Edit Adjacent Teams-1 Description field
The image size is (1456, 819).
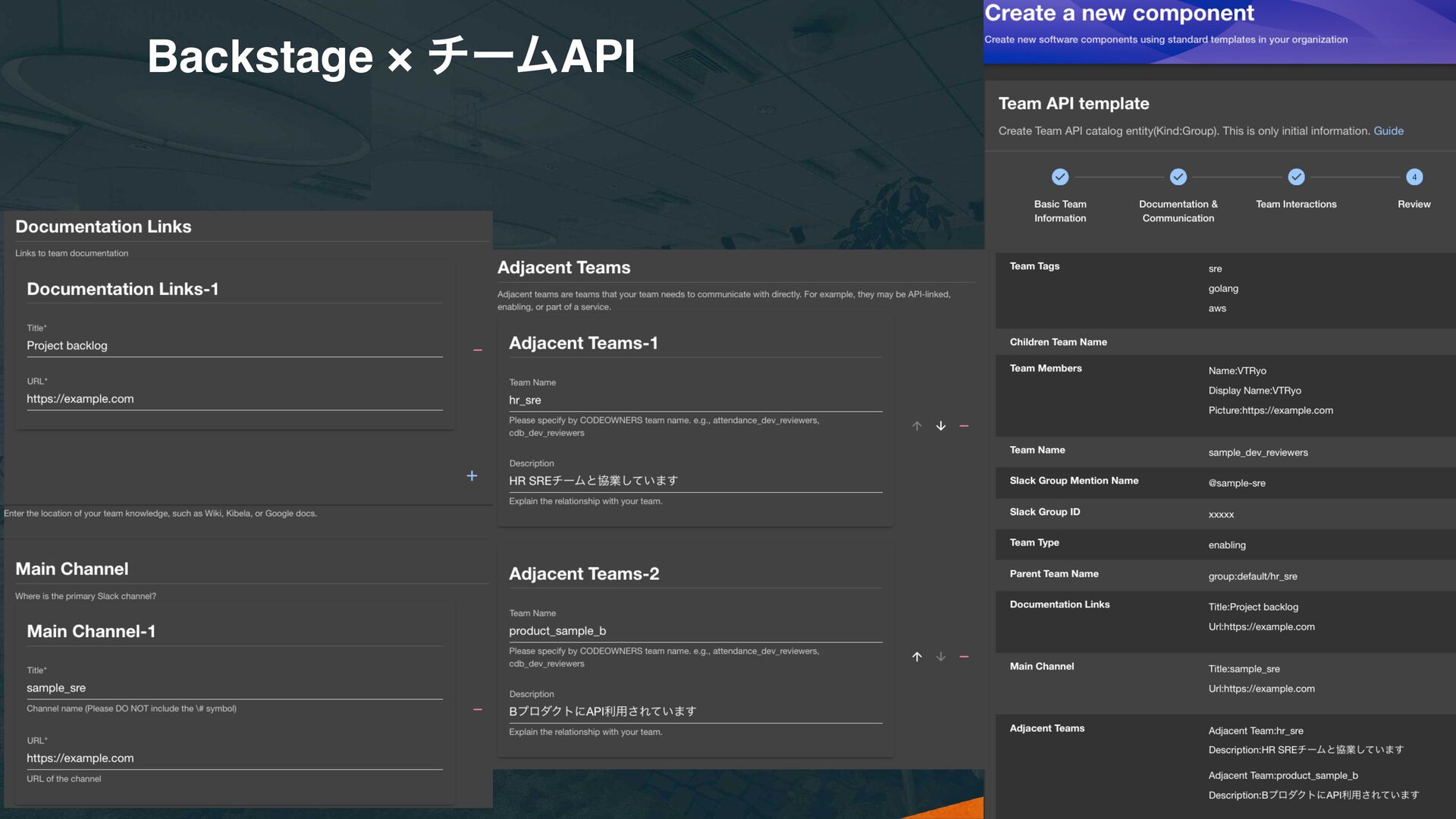pos(695,481)
